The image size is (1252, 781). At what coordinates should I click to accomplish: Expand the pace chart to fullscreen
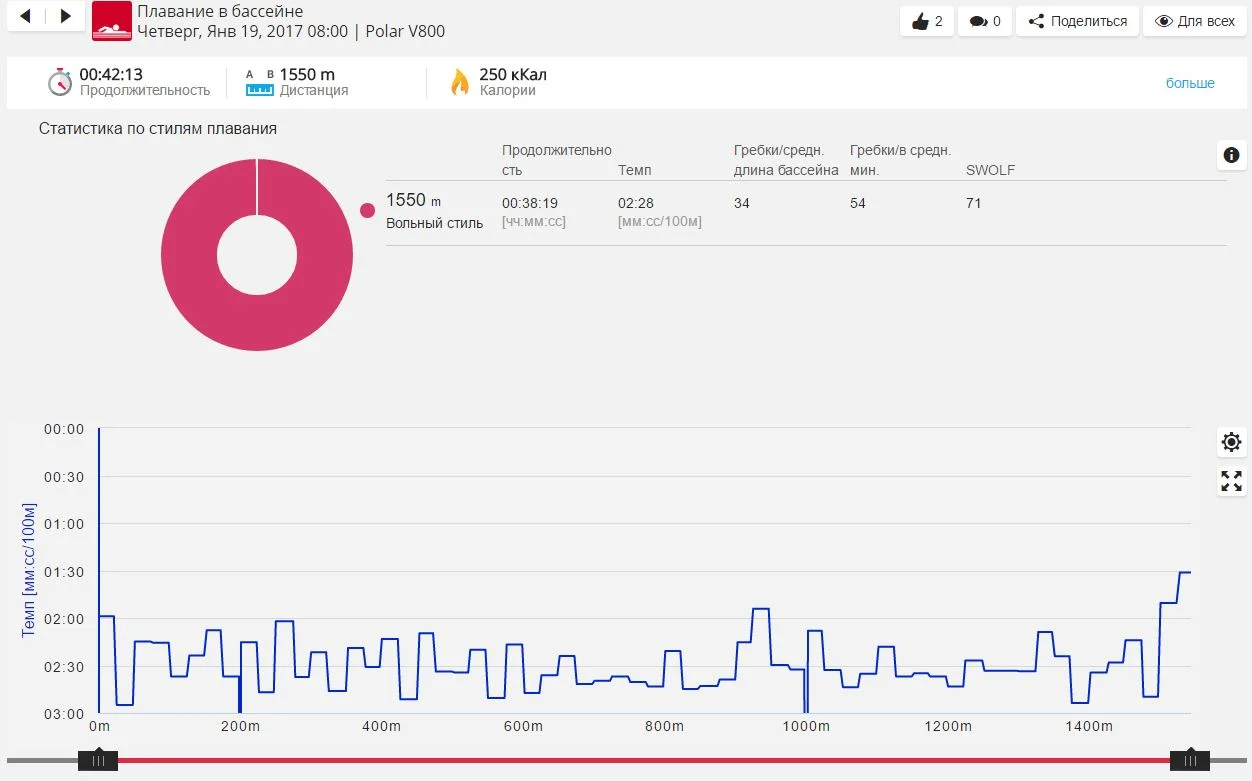pyautogui.click(x=1231, y=482)
